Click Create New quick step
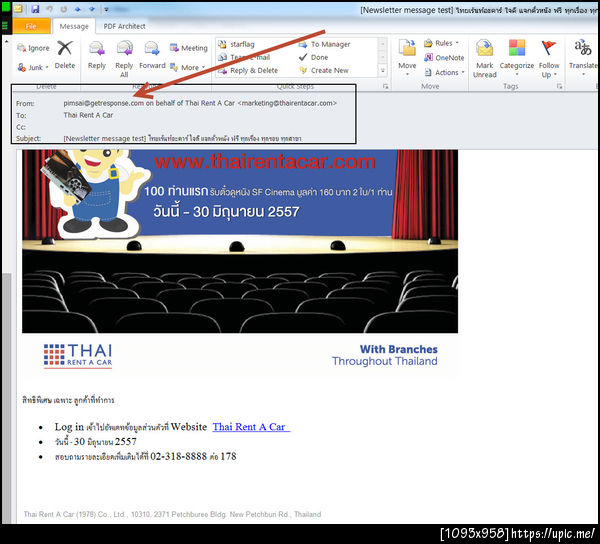 (324, 70)
